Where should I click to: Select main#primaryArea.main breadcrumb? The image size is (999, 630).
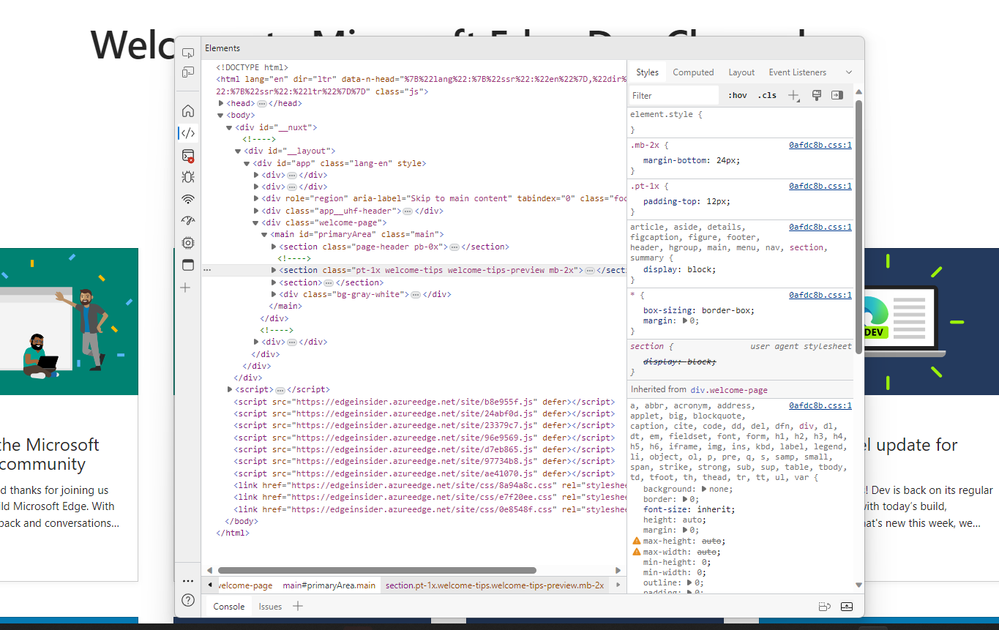click(329, 585)
